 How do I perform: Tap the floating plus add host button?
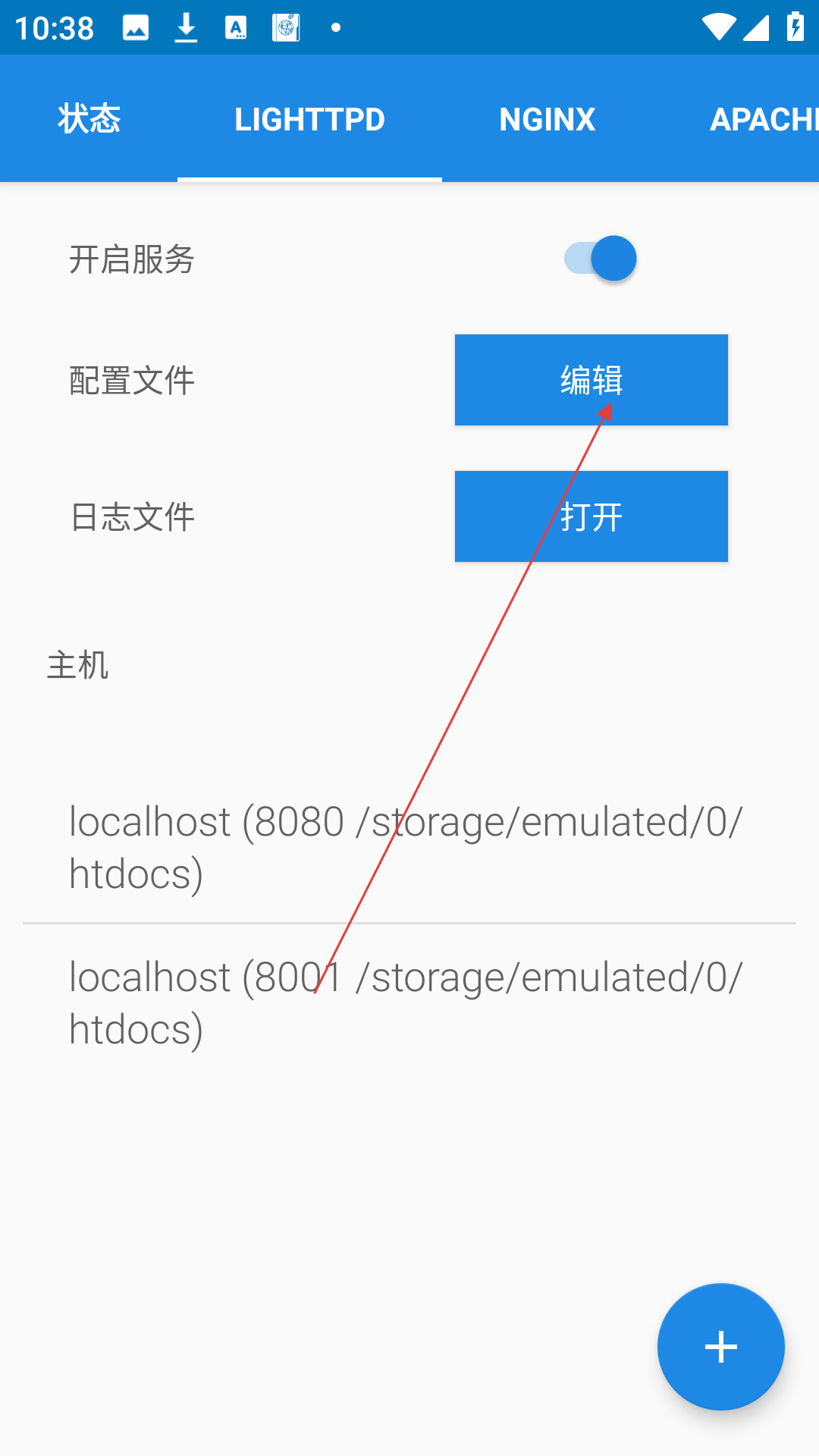click(720, 1347)
